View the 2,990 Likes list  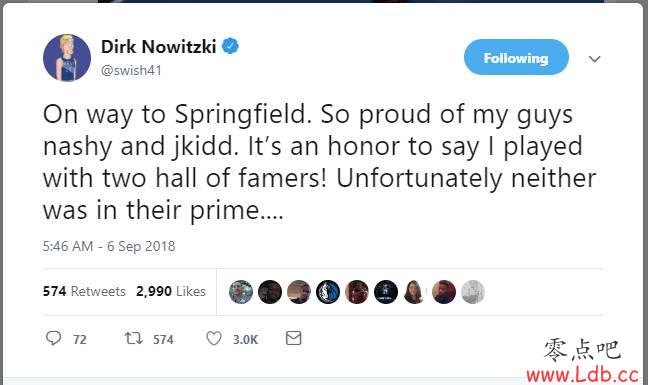[x=171, y=291]
